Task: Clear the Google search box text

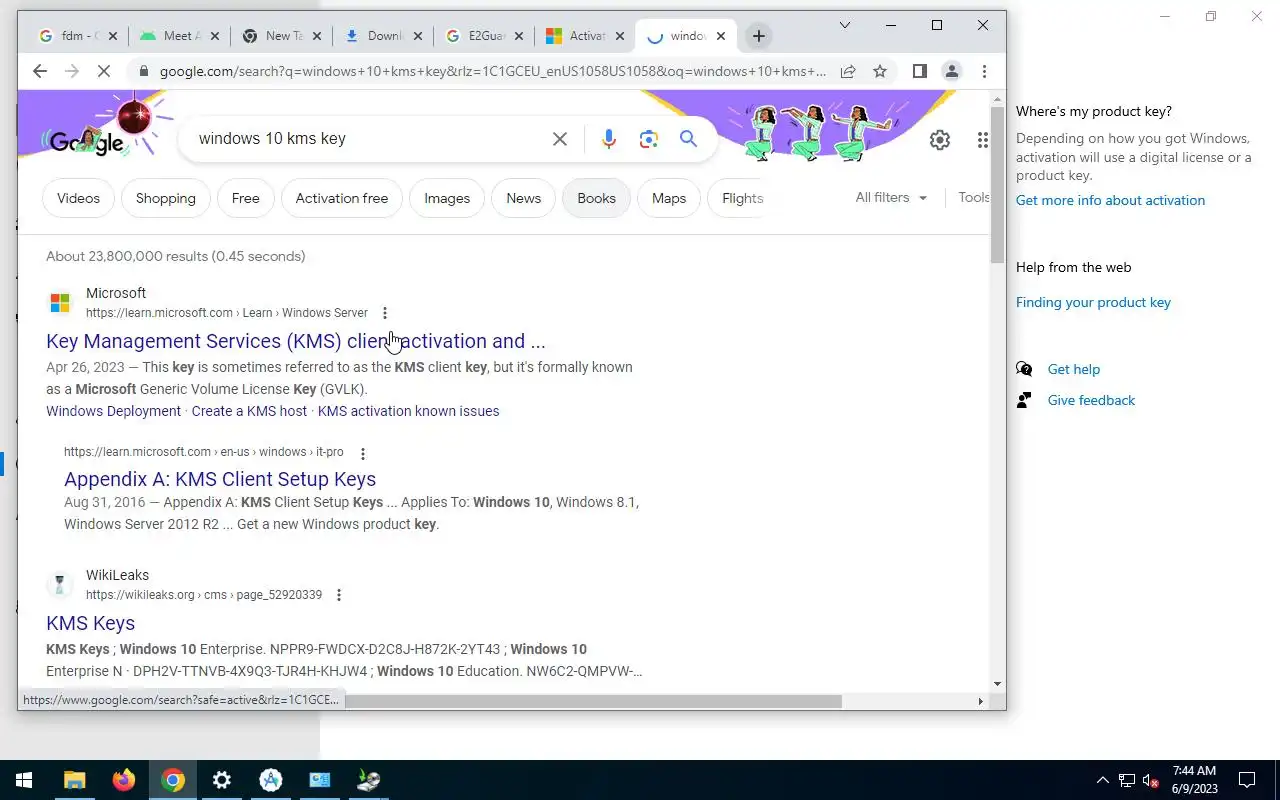Action: point(560,139)
